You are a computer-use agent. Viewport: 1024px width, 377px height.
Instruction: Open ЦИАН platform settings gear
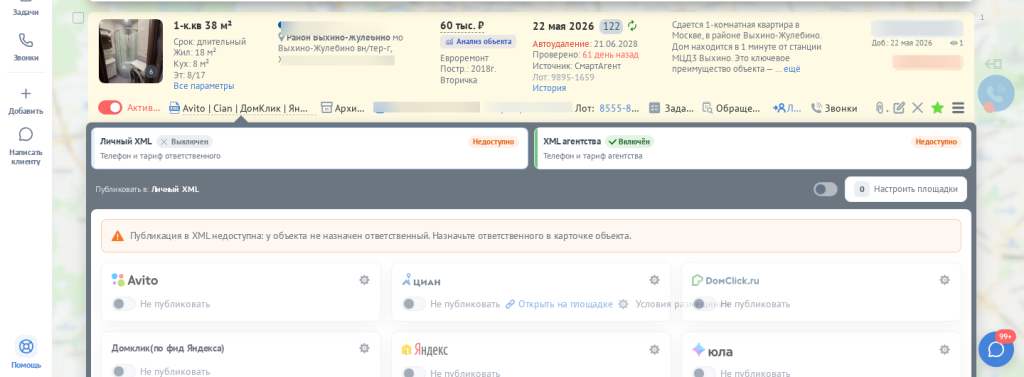(654, 280)
